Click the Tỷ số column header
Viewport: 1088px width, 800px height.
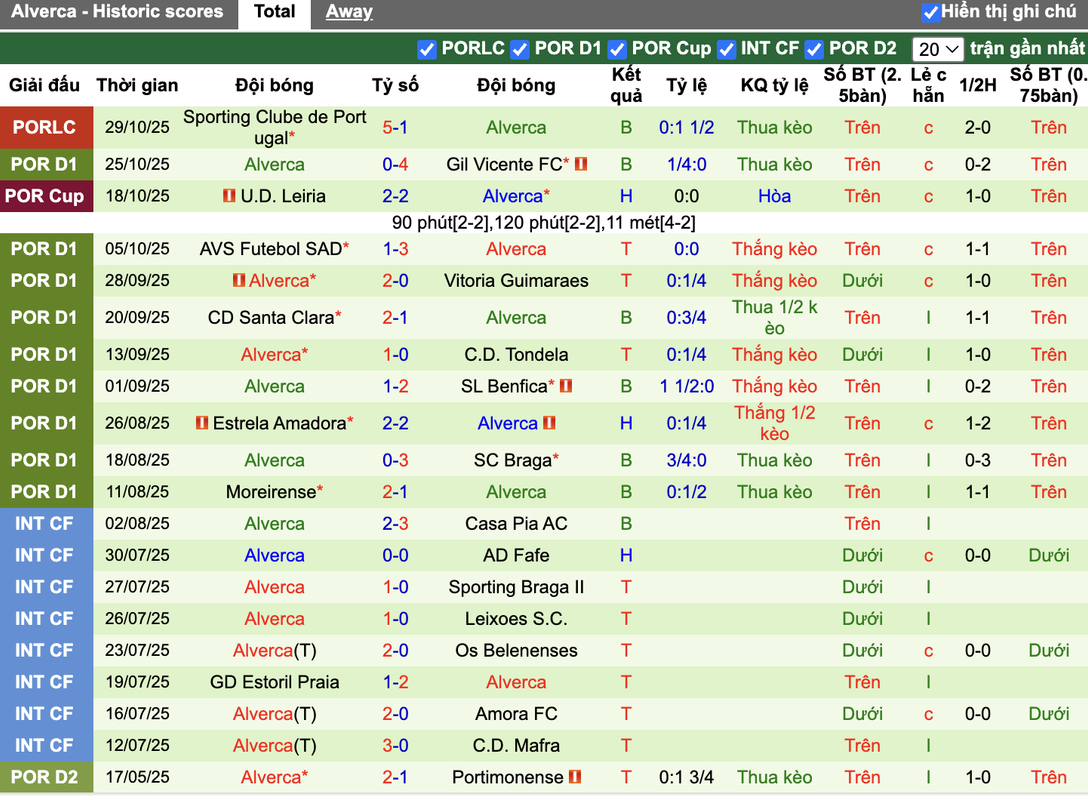(x=396, y=85)
